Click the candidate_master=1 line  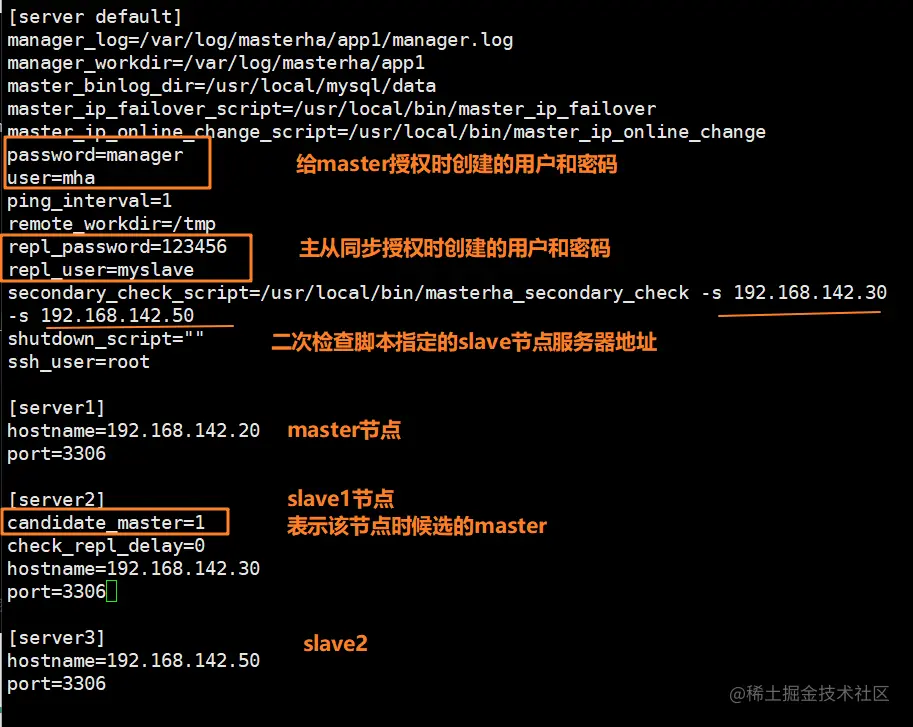(106, 523)
